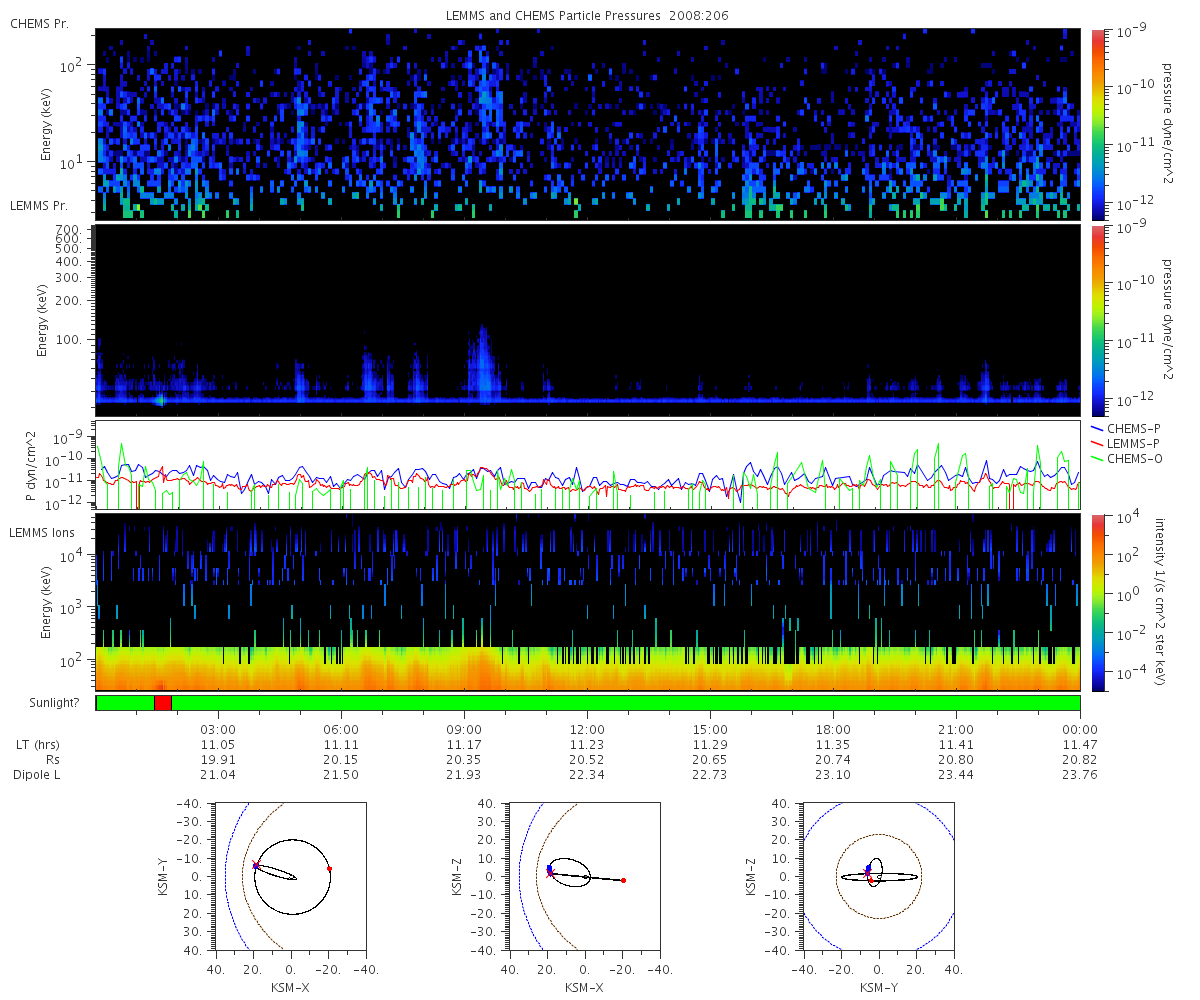Click the 09:00 time axis tick label
Image resolution: width=1200 pixels, height=1000 pixels.
coord(464,729)
